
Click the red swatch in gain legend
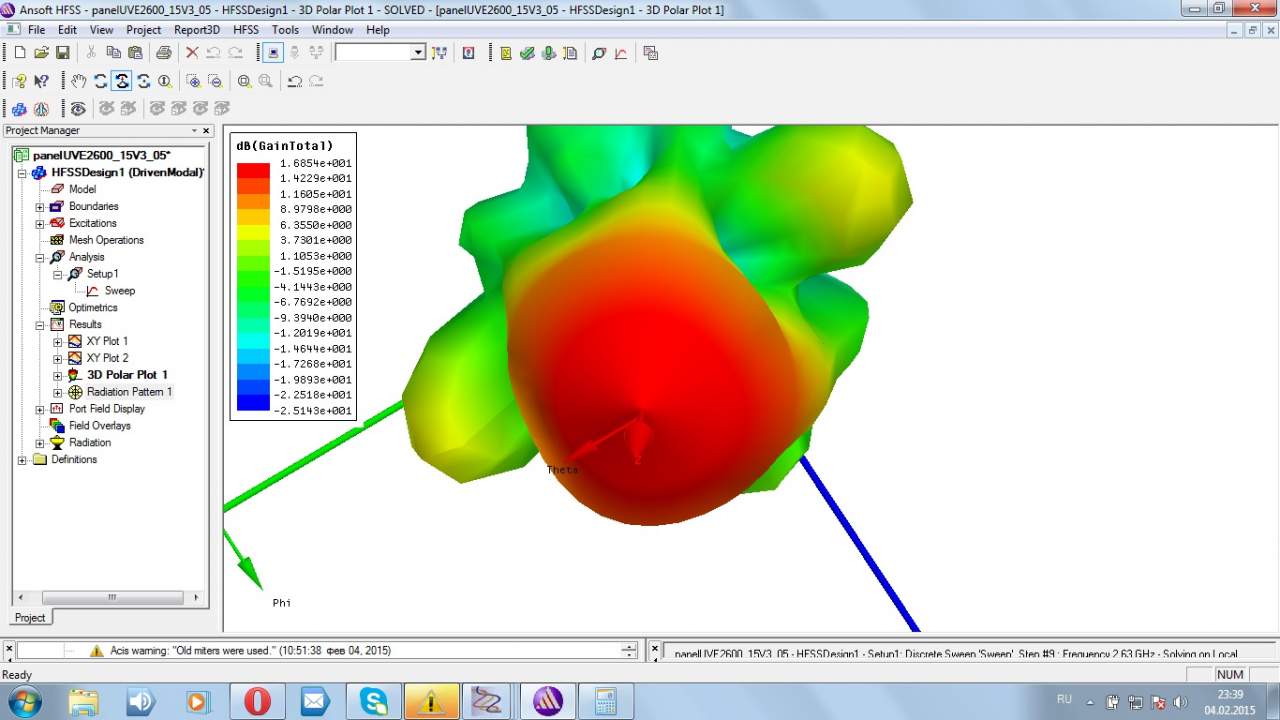252,170
